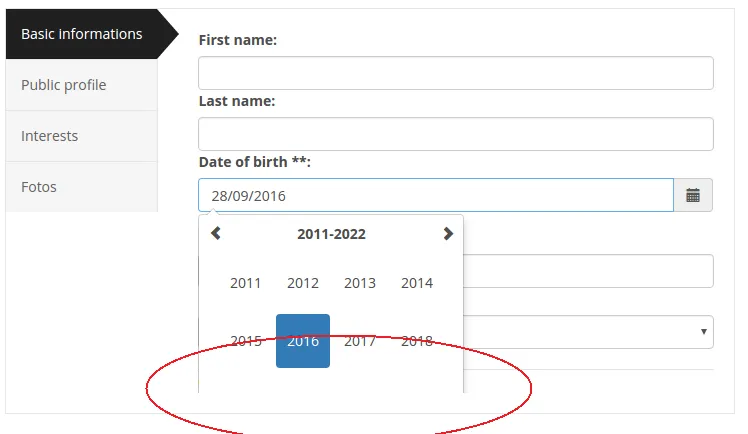Click the First name input field
This screenshot has width=748, height=434.
click(455, 73)
